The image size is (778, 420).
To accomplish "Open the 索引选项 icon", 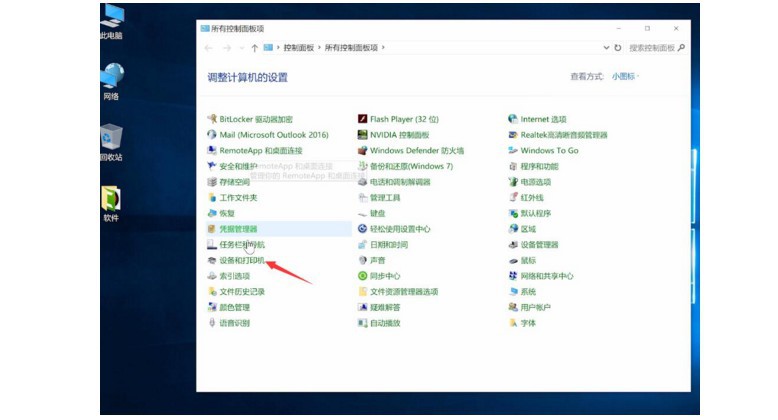I will pos(212,276).
